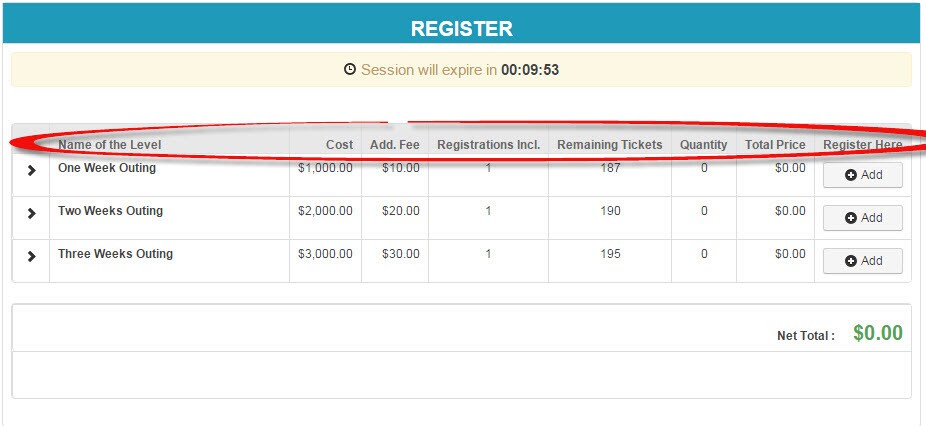Expand the Two Weeks Outing row
Screen dimensions: 926x426
click(x=31, y=213)
